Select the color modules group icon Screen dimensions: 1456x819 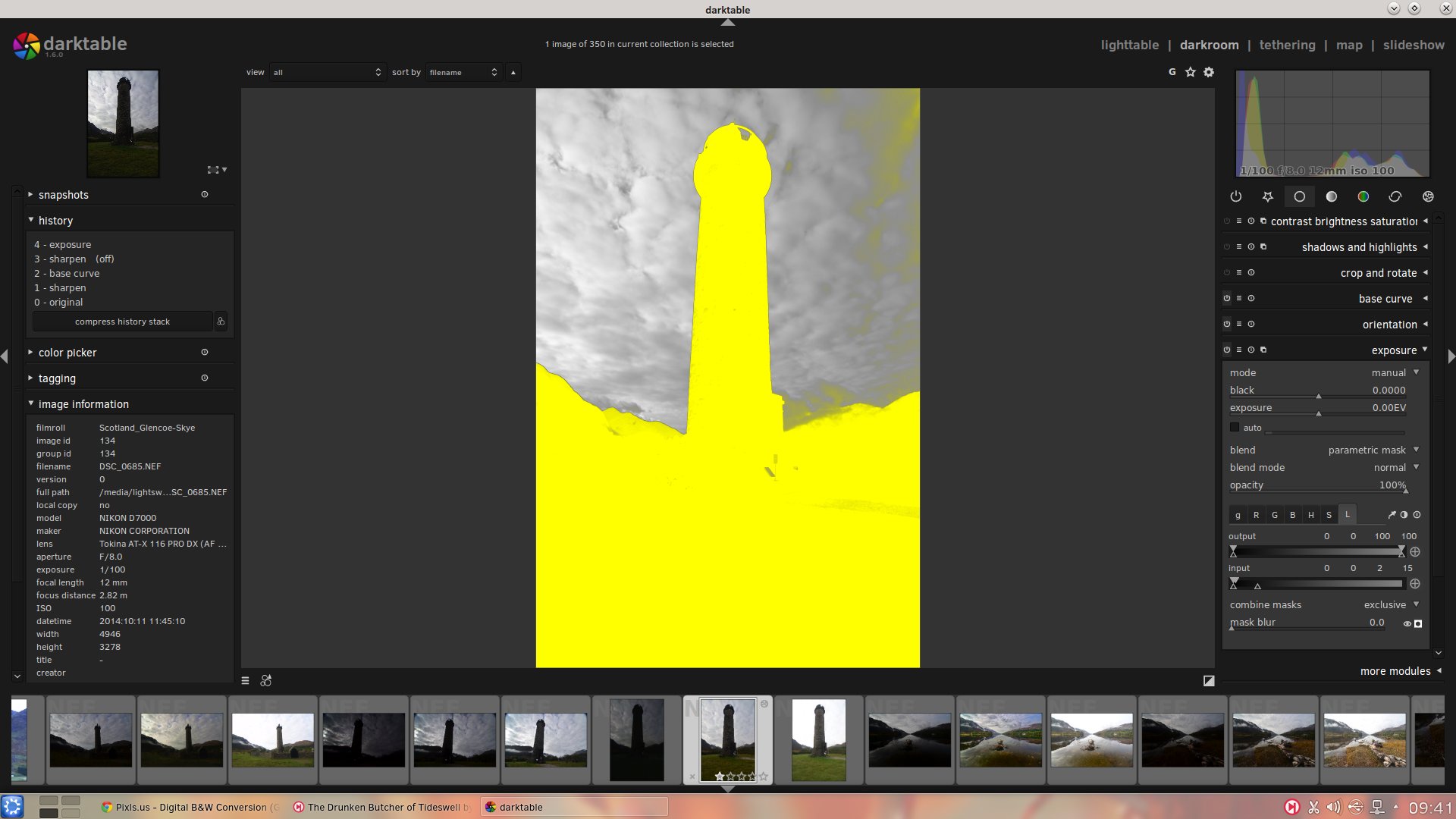click(x=1363, y=196)
